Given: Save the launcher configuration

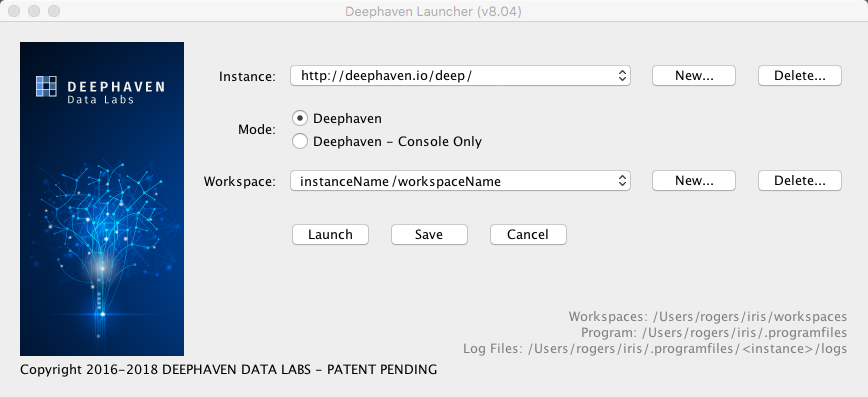Looking at the screenshot, I should (429, 234).
